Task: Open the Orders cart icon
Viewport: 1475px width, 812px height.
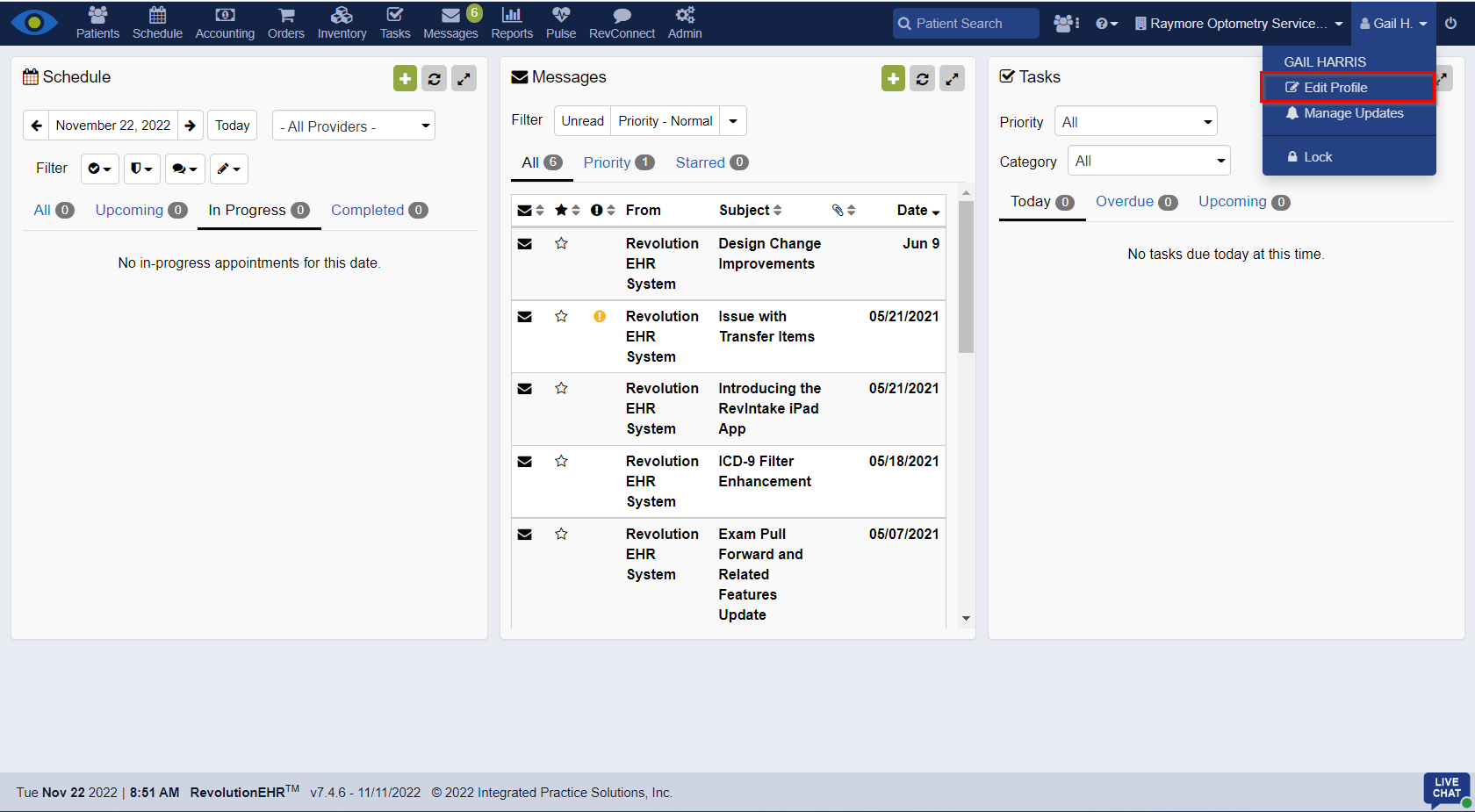Action: (x=286, y=23)
